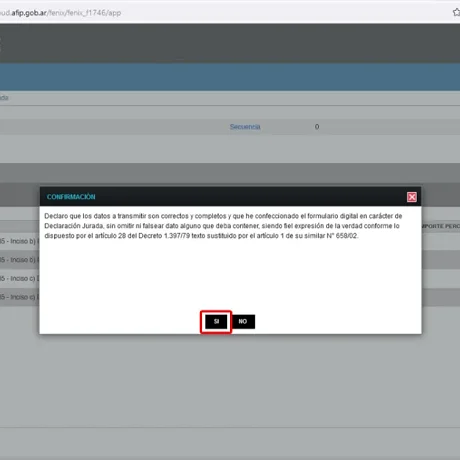This screenshot has height=460, width=460.
Task: Click the dark gray section bar below Secuencia
Action: 230,173
